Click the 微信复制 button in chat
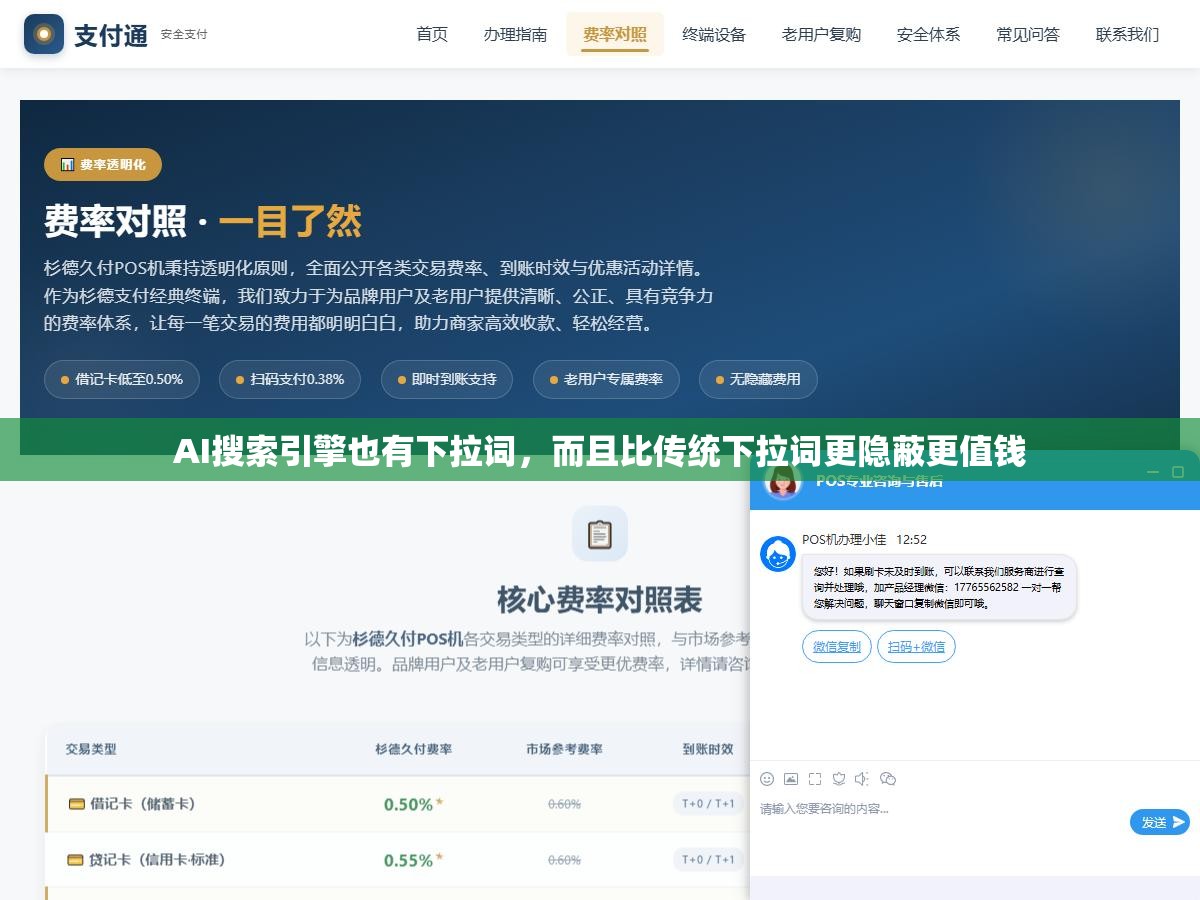This screenshot has height=900, width=1200. pos(837,647)
